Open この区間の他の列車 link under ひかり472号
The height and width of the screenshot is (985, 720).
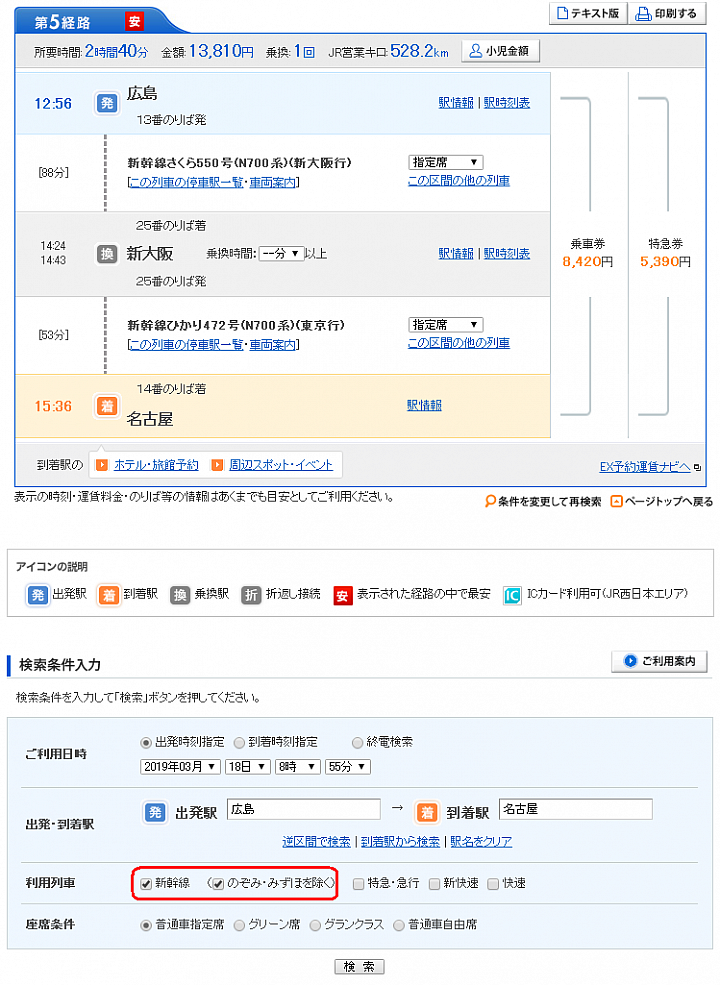click(459, 343)
